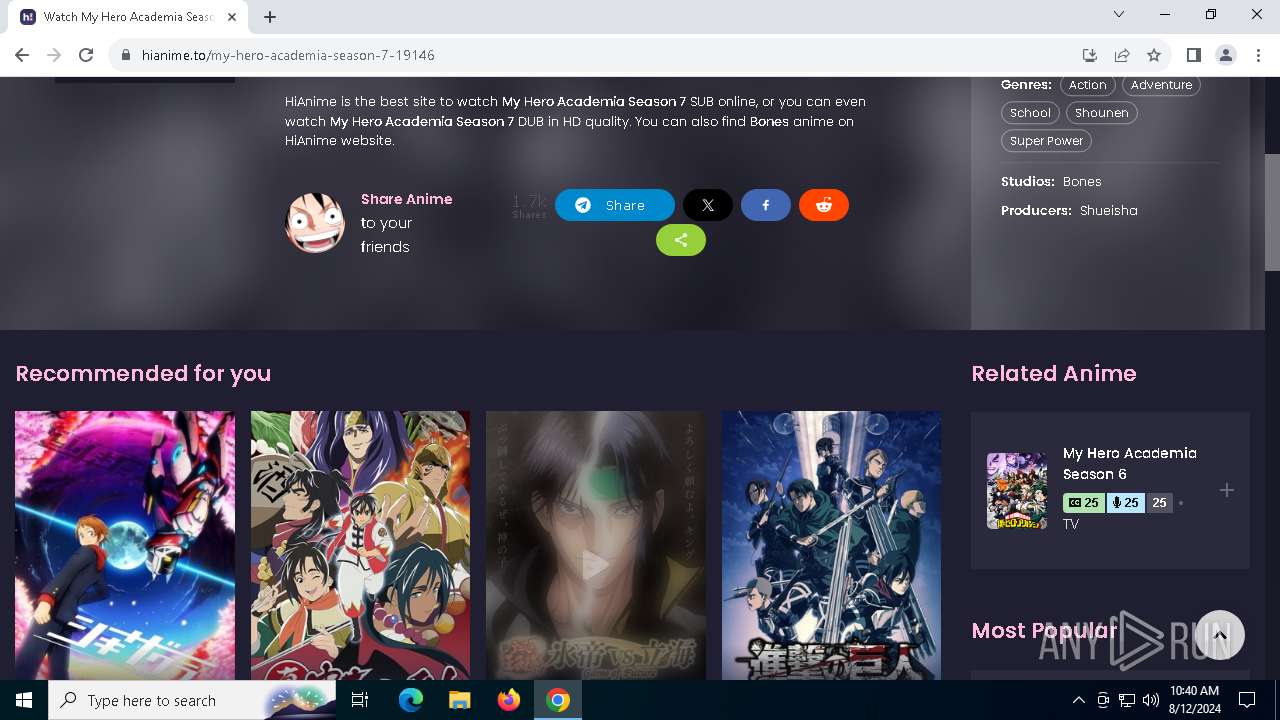Open a new browser tab
This screenshot has height=720, width=1280.
click(270, 17)
